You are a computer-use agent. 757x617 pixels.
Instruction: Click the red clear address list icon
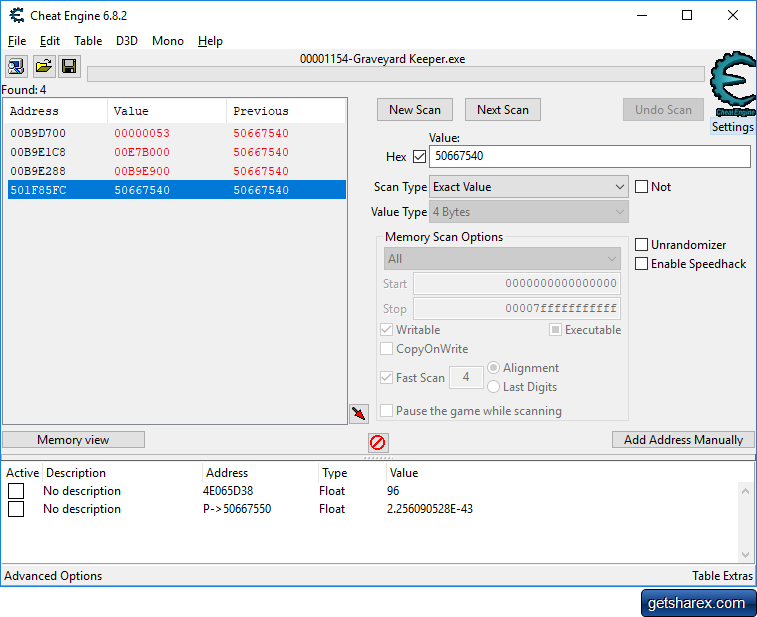point(378,442)
